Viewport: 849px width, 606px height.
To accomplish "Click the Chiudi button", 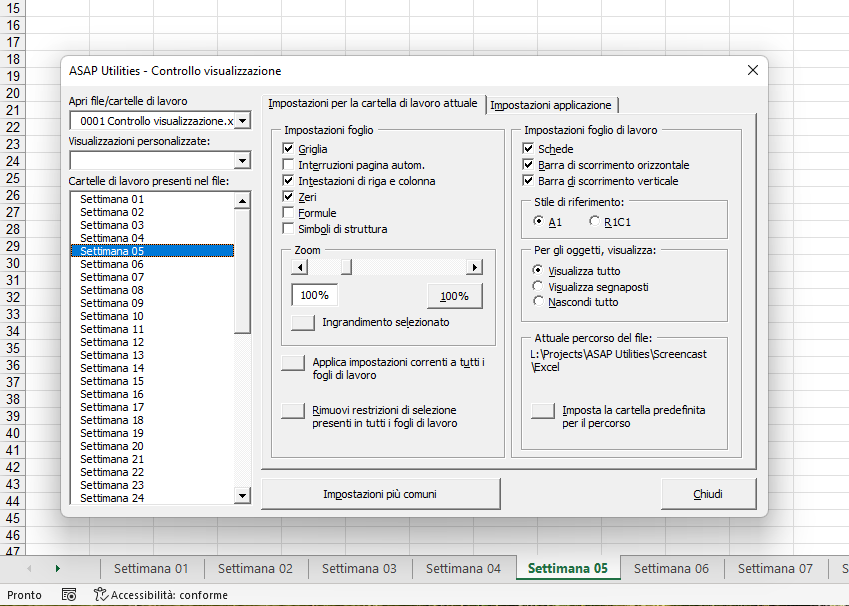I will point(708,494).
